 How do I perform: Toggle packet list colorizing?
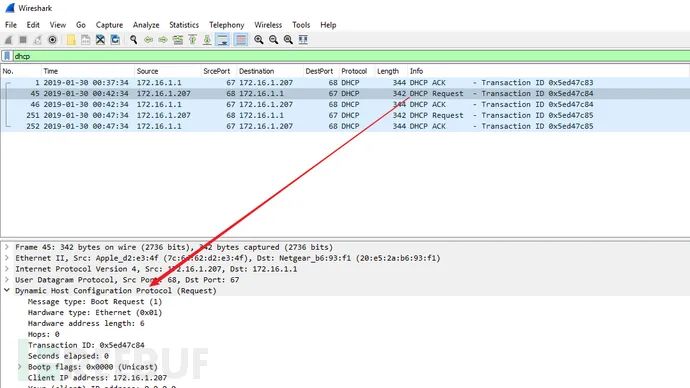[x=241, y=40]
